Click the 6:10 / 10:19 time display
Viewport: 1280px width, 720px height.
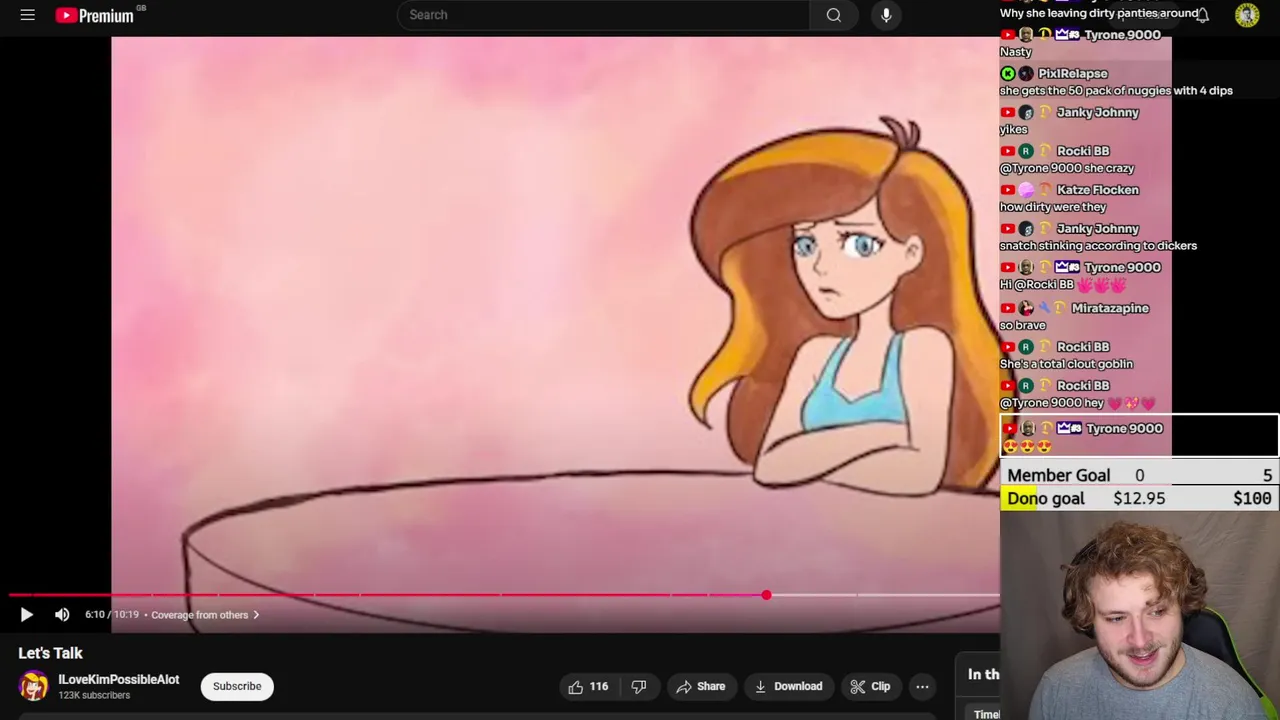(x=112, y=615)
